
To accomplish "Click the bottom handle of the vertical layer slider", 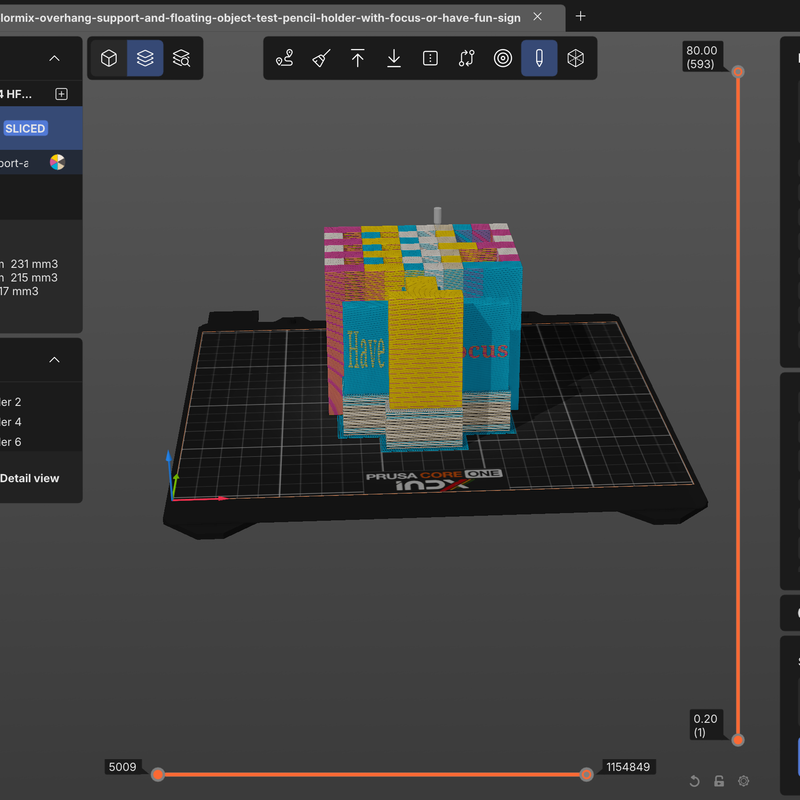I will 738,740.
